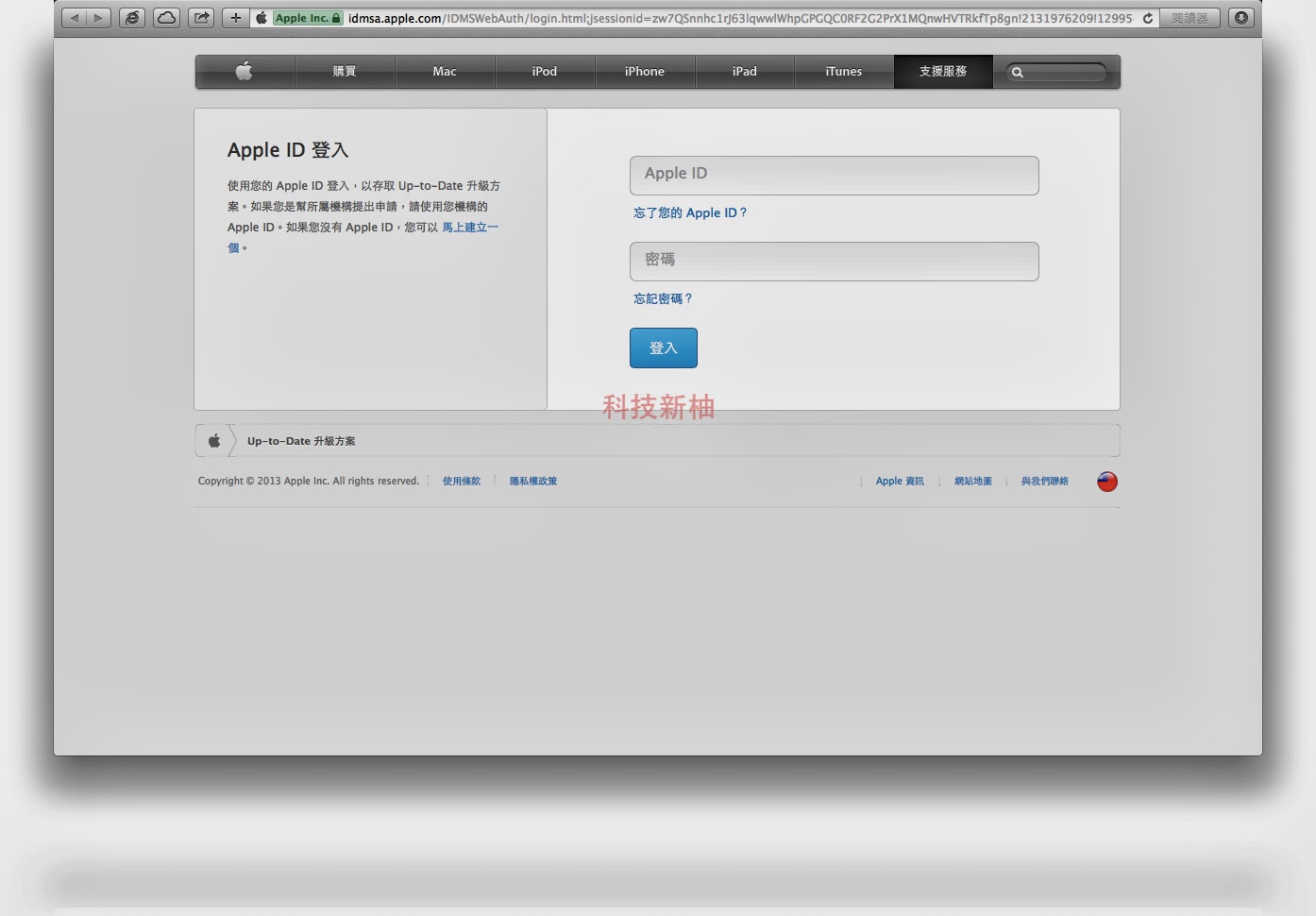This screenshot has width=1316, height=916.
Task: Click the Reader button in address bar
Action: coord(1189,18)
